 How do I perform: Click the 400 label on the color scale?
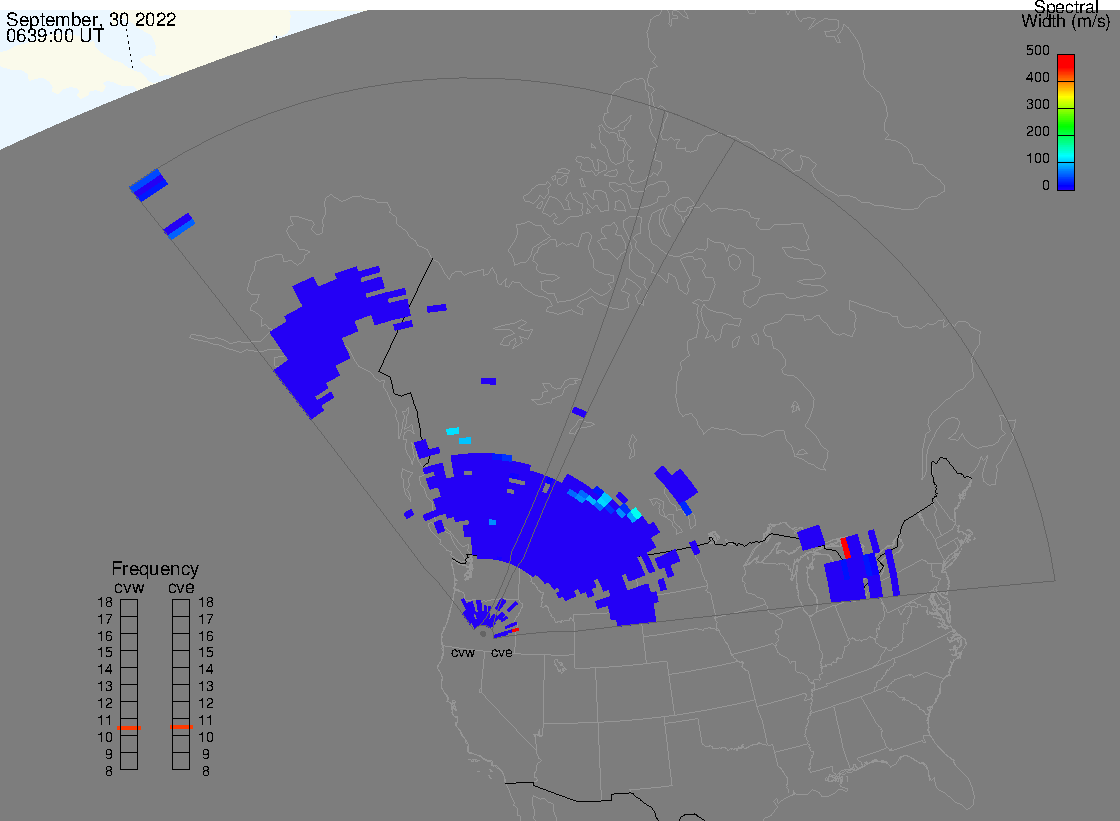coord(1037,77)
